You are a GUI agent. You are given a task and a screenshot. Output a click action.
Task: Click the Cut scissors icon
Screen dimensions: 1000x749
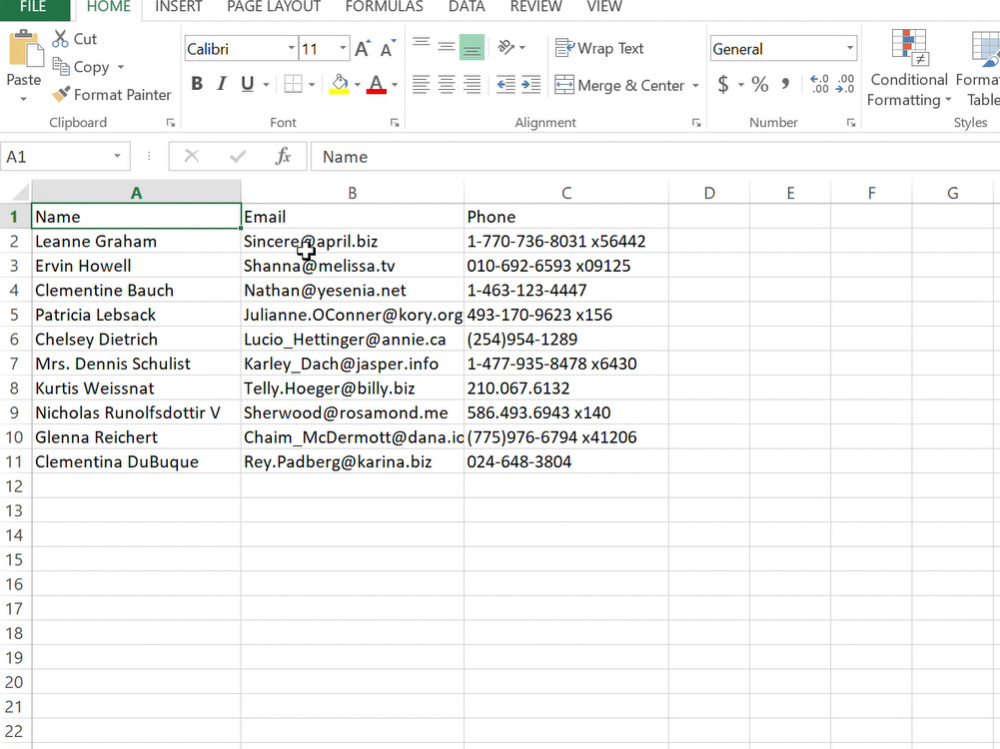coord(60,39)
